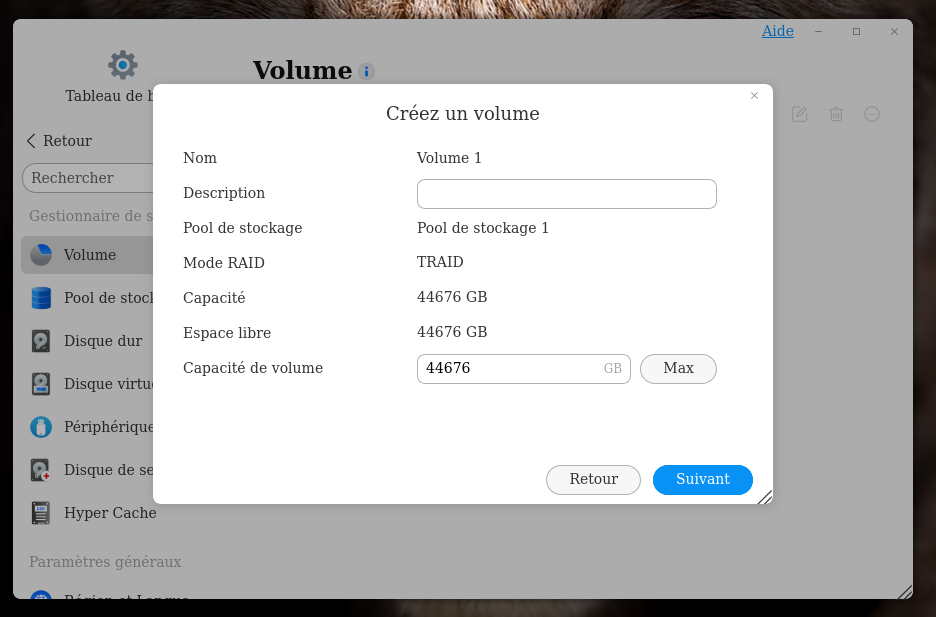Click the info icon beside Volume title
The width and height of the screenshot is (936, 617).
(367, 72)
